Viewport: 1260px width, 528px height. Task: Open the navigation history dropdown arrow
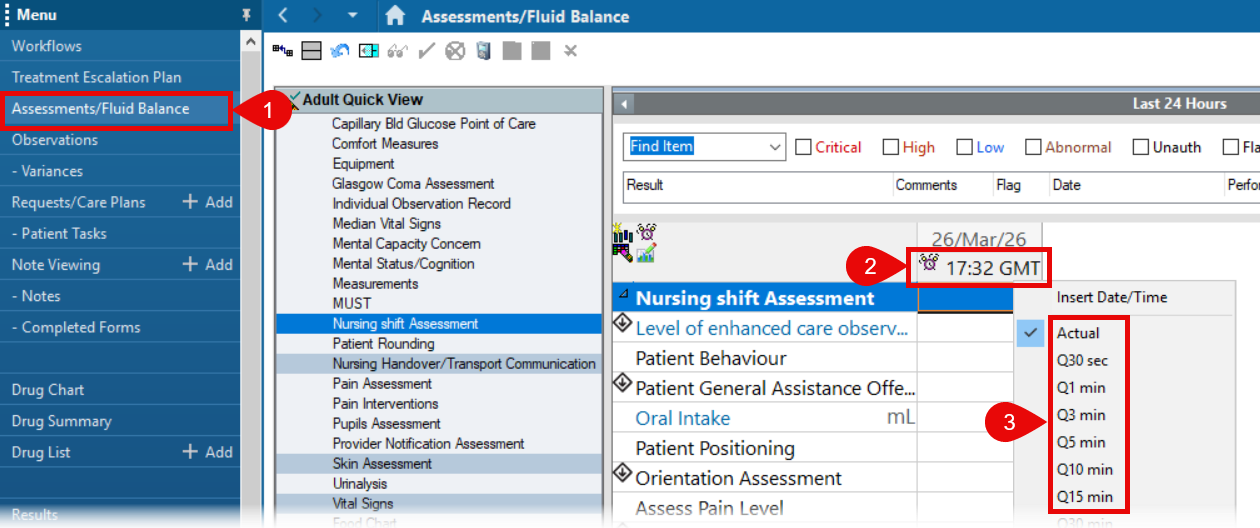(352, 16)
